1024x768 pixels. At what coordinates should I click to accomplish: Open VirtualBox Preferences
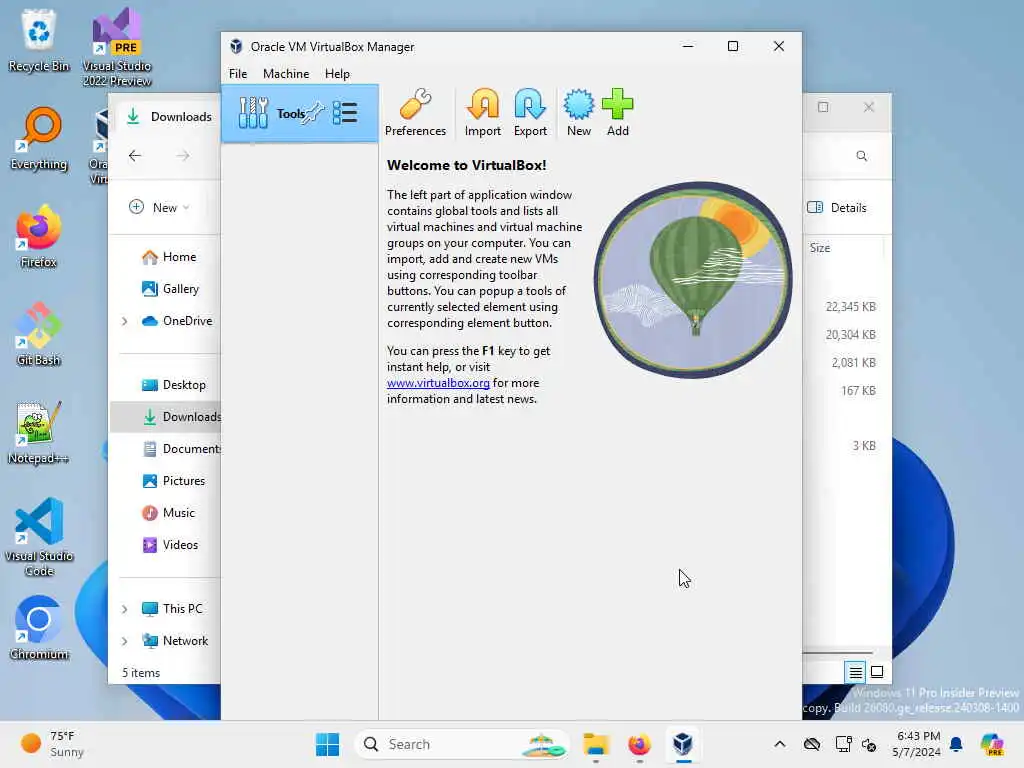point(415,112)
